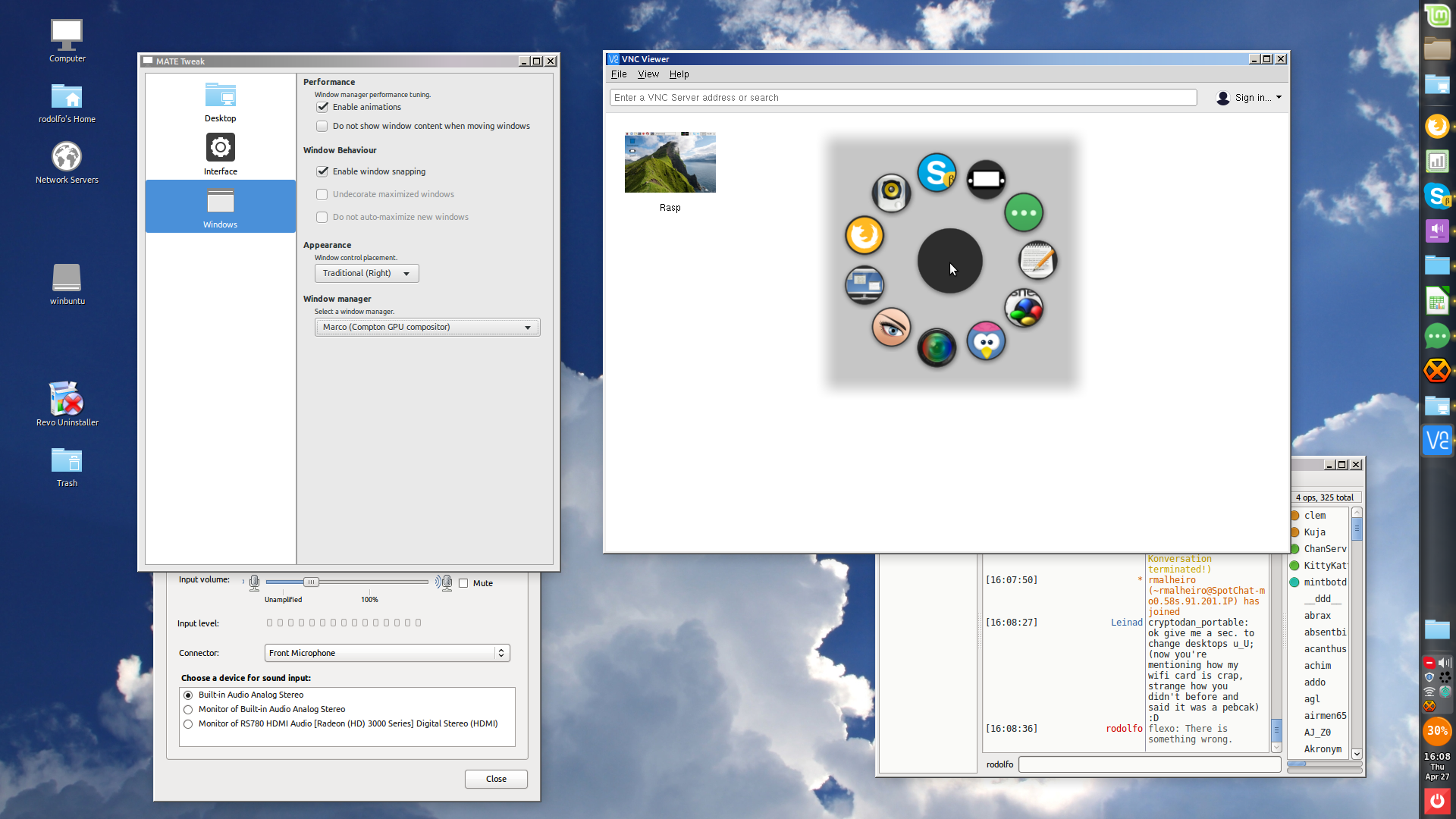Check the Mute input checkbox

tap(463, 583)
